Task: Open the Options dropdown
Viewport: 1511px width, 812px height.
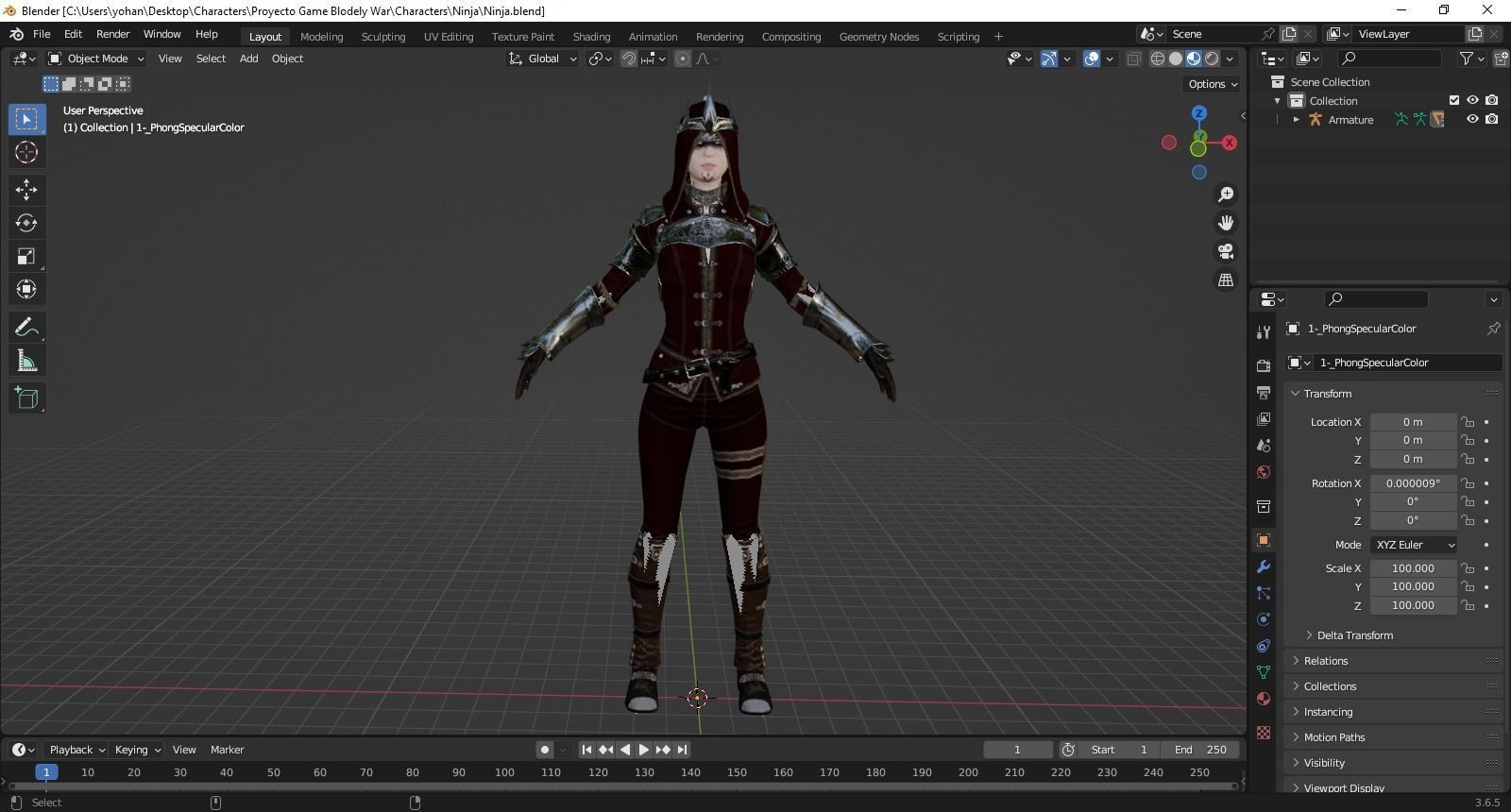Action: tap(1213, 84)
